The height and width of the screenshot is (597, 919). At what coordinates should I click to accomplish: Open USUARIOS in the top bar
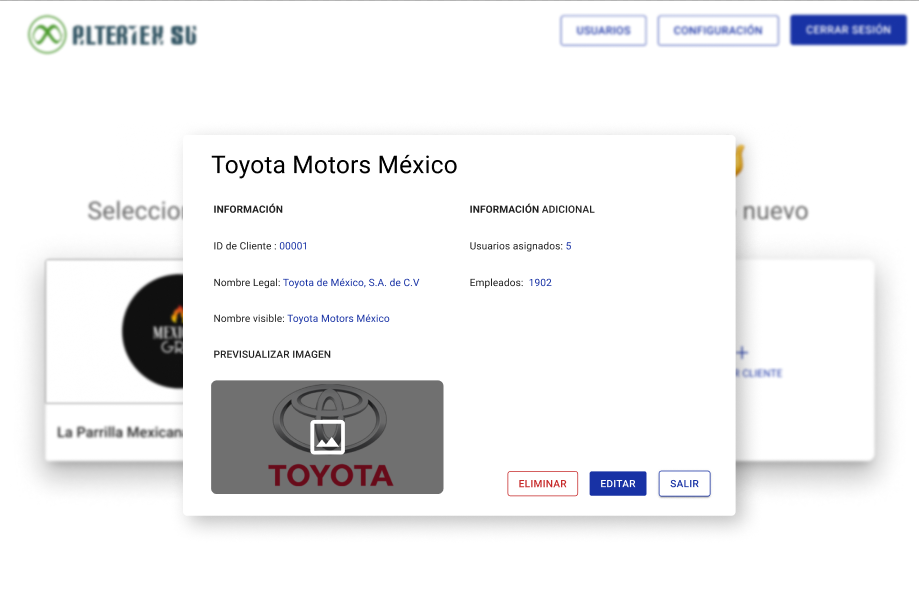coord(603,30)
